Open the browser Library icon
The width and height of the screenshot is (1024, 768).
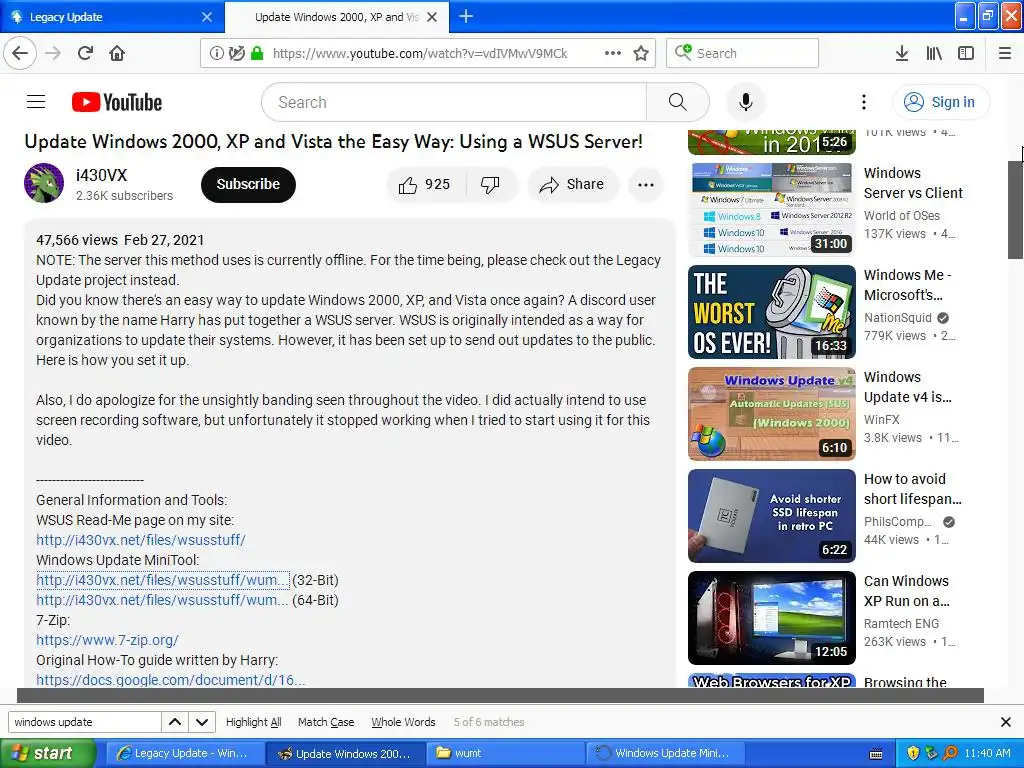click(934, 53)
